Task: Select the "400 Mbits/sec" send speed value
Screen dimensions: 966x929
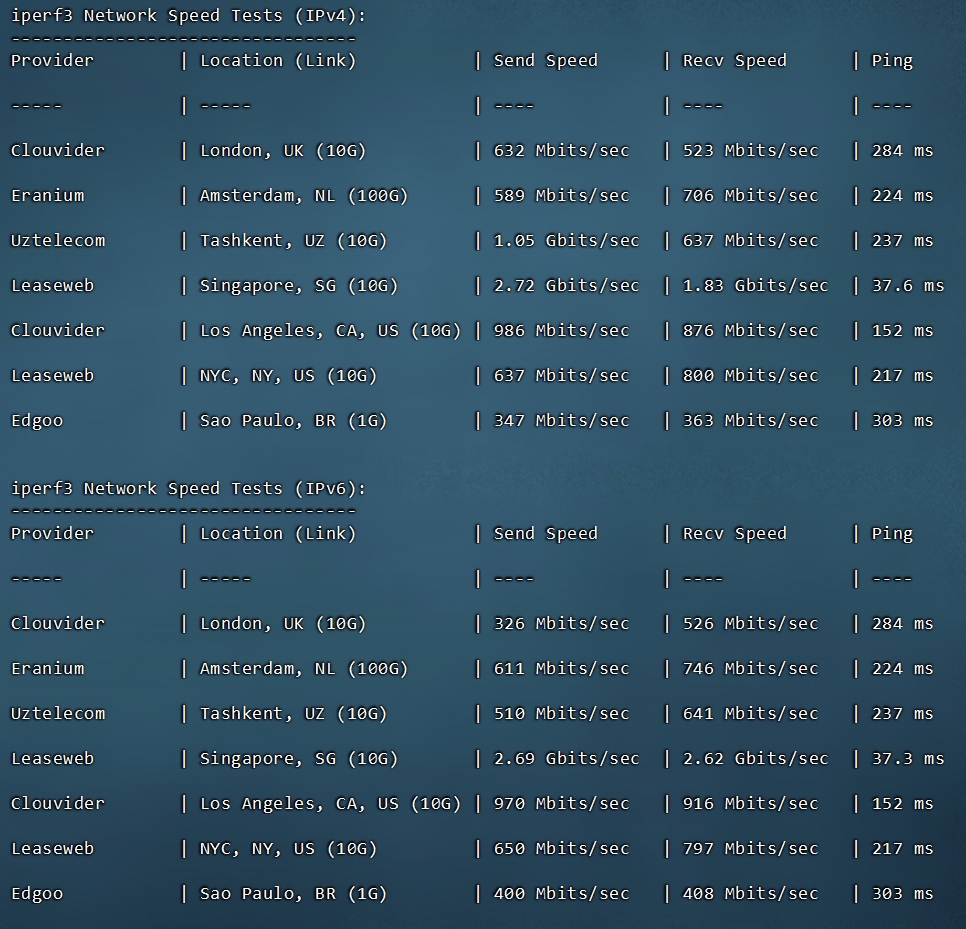Action: 561,894
